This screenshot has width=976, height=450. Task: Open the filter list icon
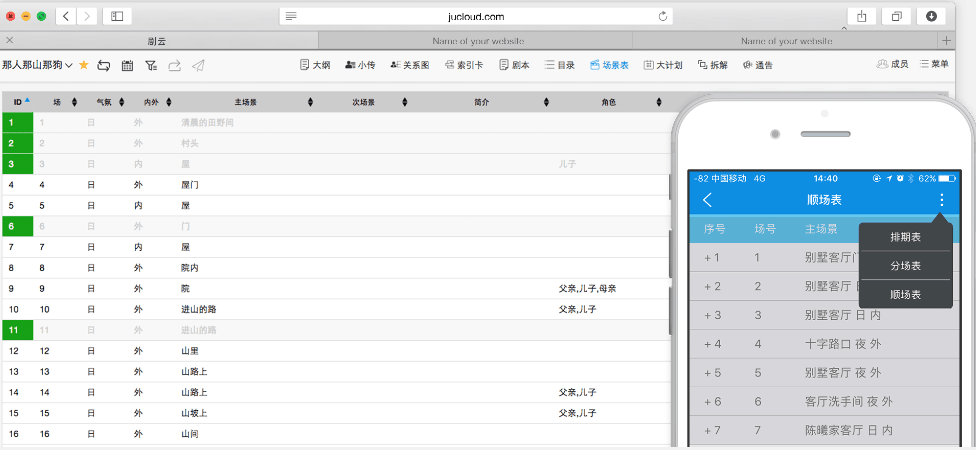coord(151,65)
